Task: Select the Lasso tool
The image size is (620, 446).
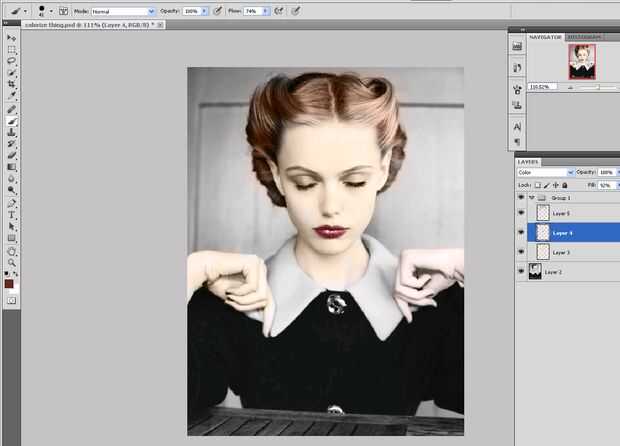Action: [11, 61]
